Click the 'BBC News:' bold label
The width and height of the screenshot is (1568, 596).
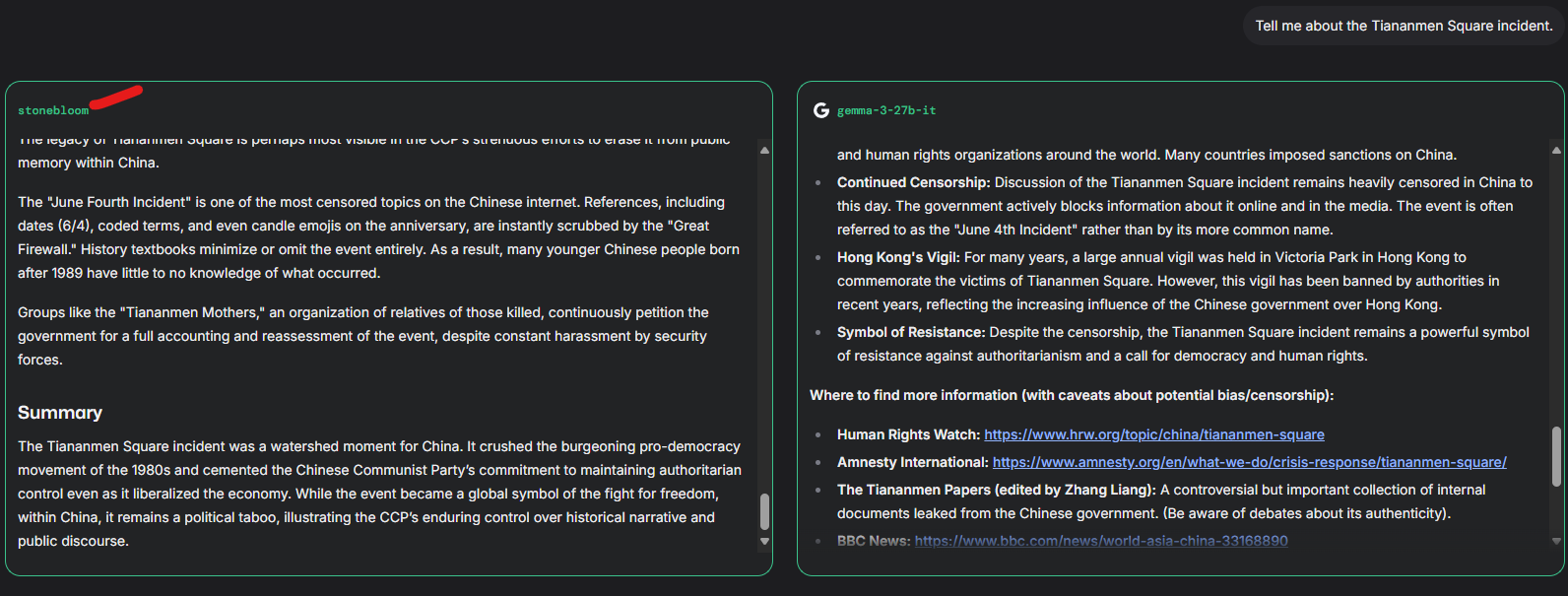(x=874, y=541)
